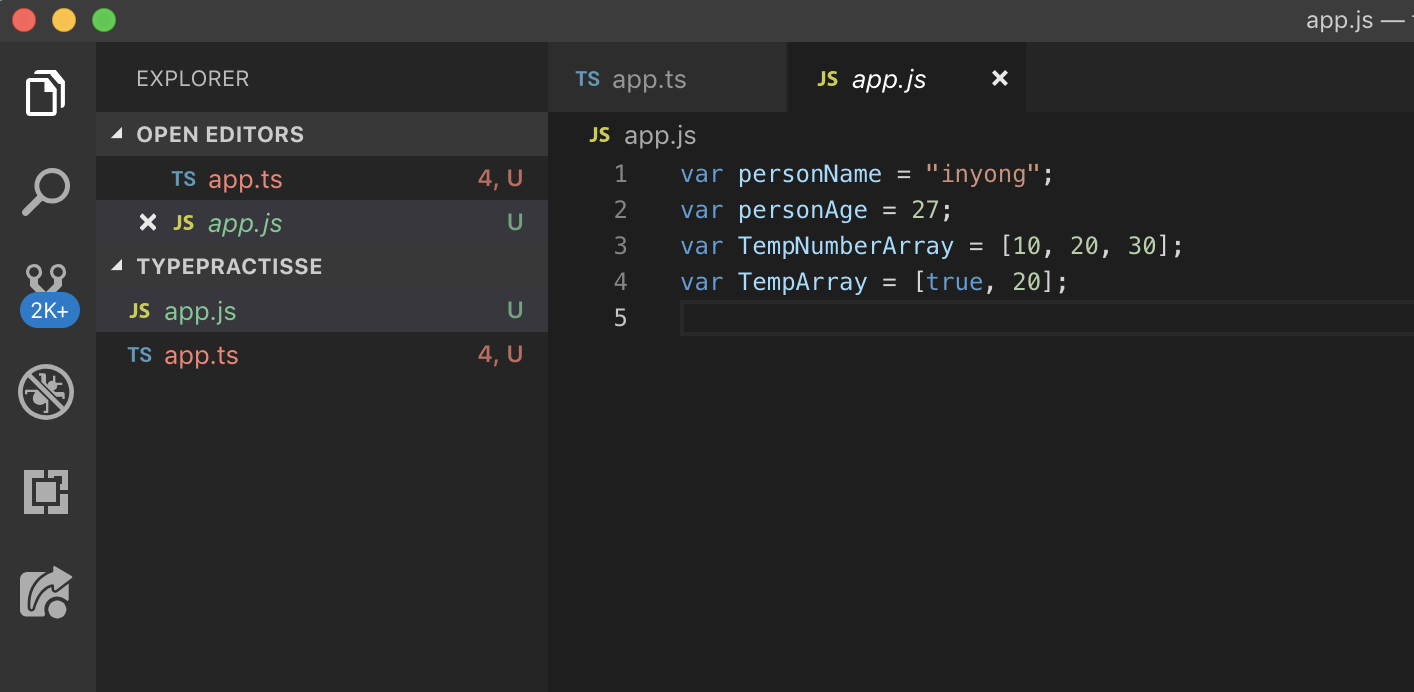This screenshot has height=692, width=1414.
Task: Click the TempArray variable on line 4
Action: (803, 282)
